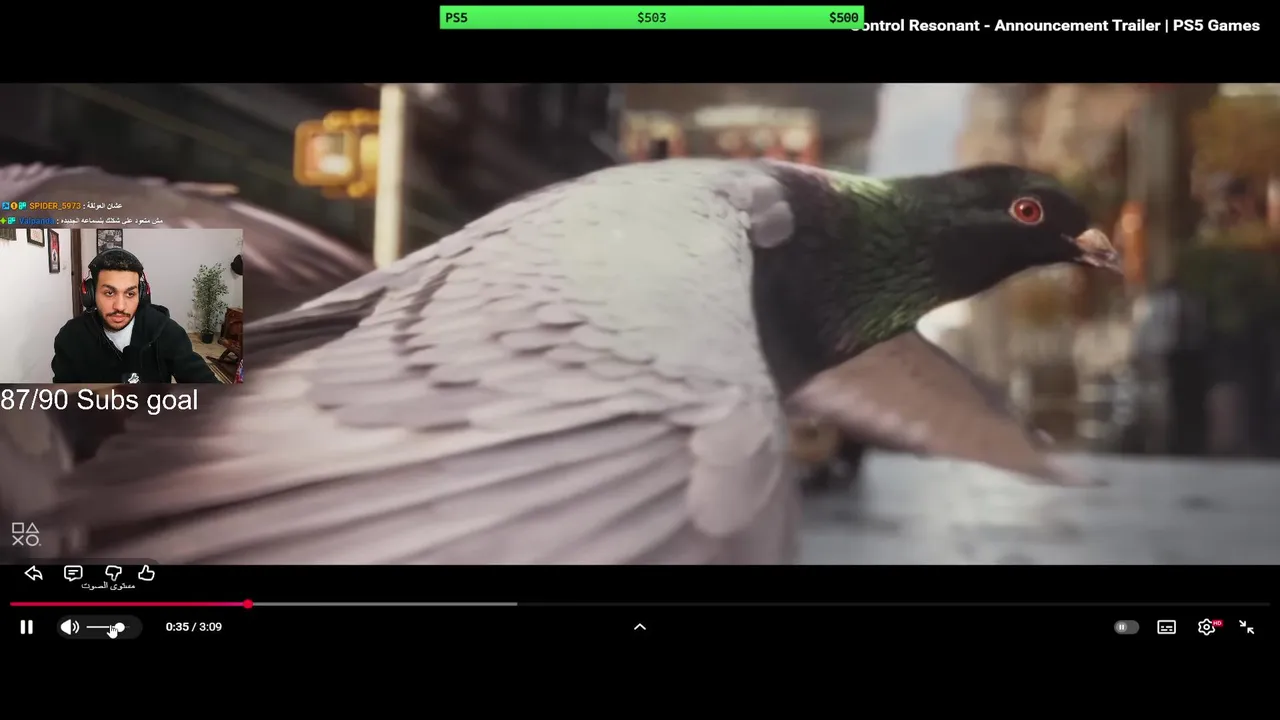Screen dimensions: 1280x720
Task: Click the streamer webcam overlay
Action: point(121,306)
